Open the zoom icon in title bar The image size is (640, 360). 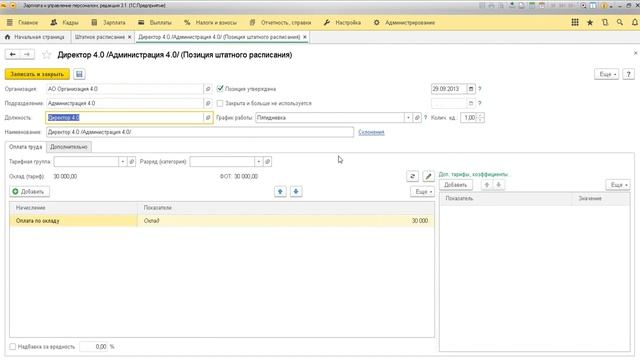[x=584, y=6]
